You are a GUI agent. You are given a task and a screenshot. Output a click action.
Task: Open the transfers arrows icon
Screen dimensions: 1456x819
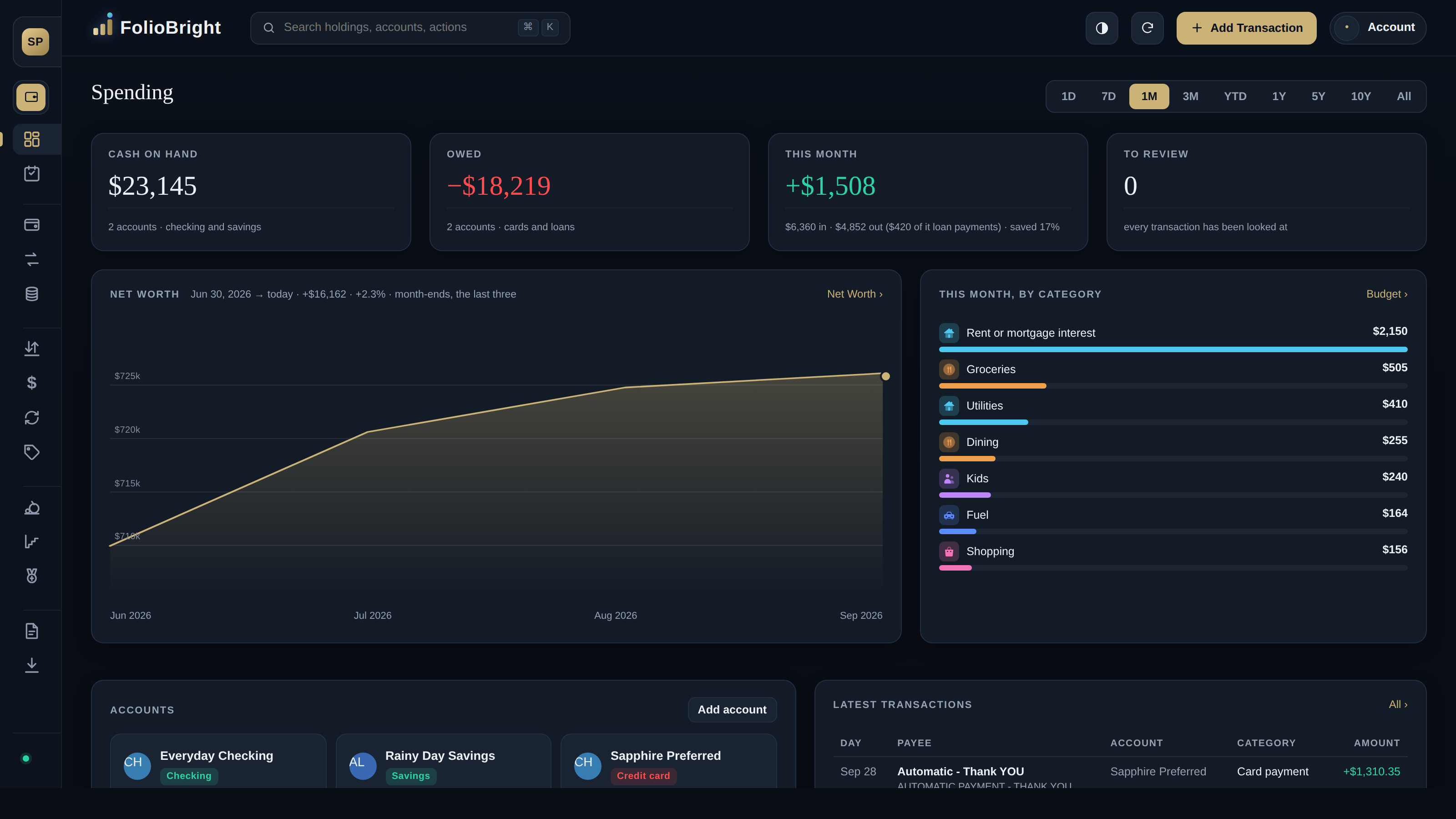(x=32, y=259)
